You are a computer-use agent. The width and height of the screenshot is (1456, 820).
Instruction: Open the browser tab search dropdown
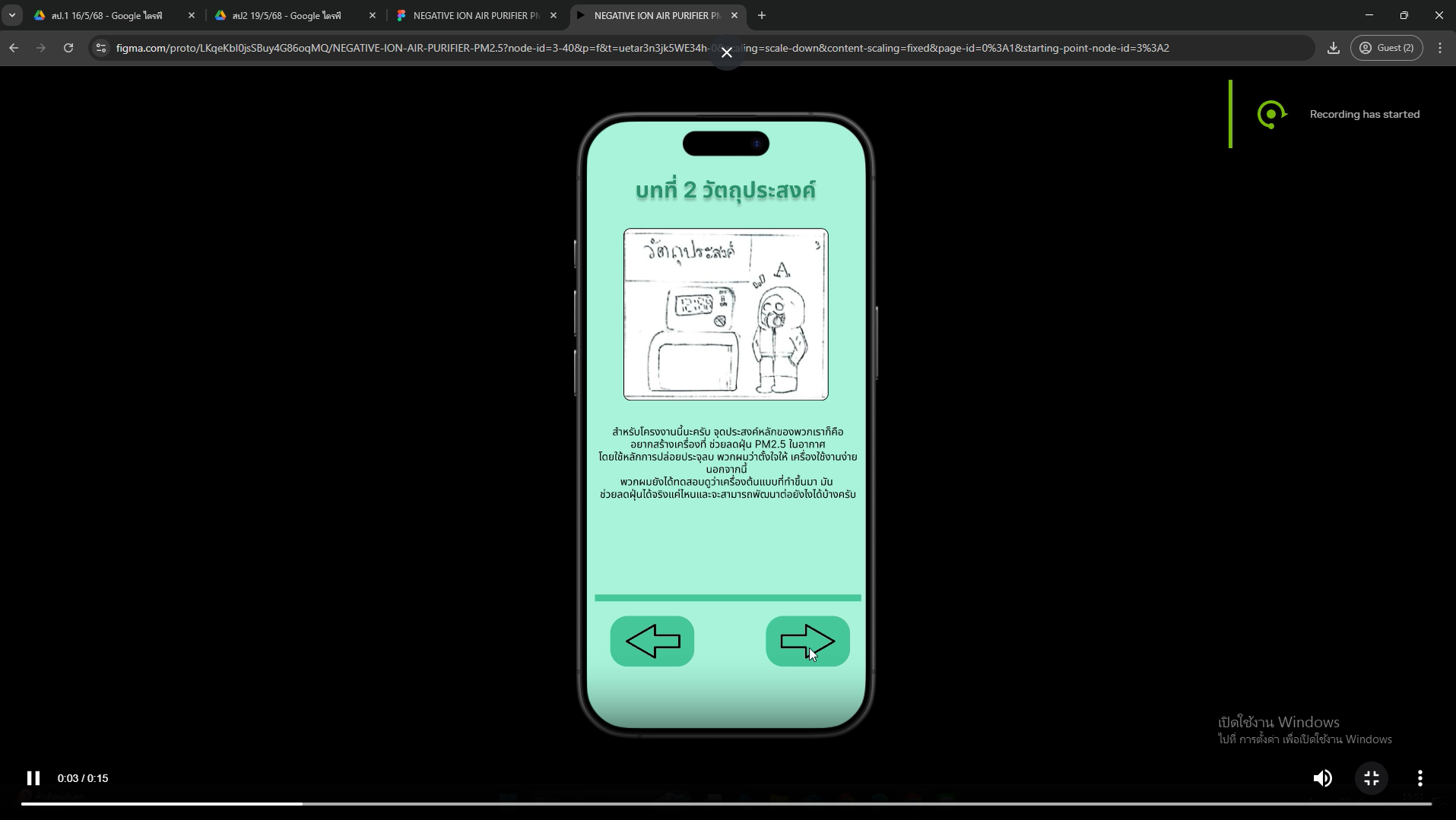[x=12, y=15]
